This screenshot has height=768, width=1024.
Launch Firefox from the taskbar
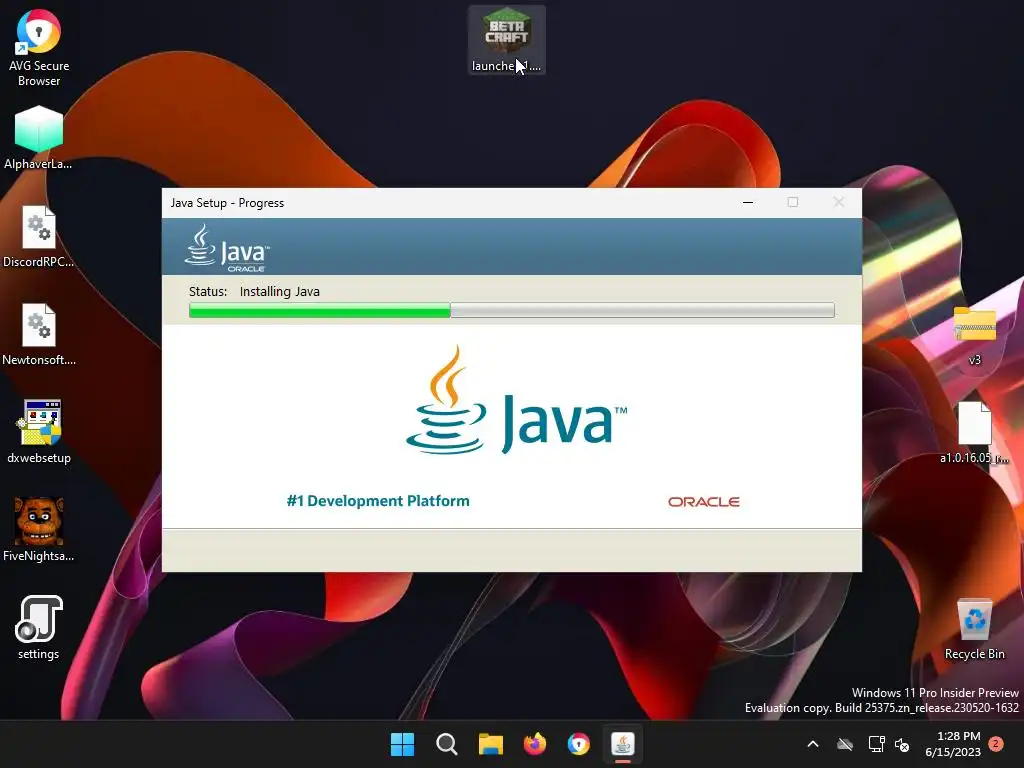[x=535, y=744]
